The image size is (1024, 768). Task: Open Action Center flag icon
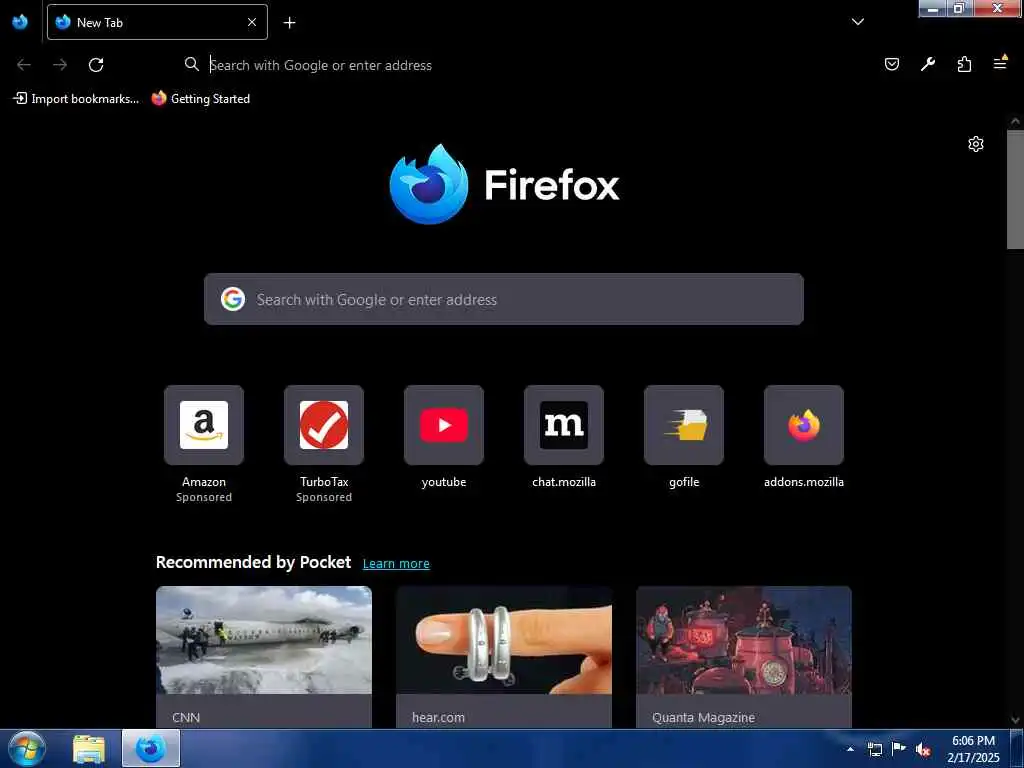(899, 749)
